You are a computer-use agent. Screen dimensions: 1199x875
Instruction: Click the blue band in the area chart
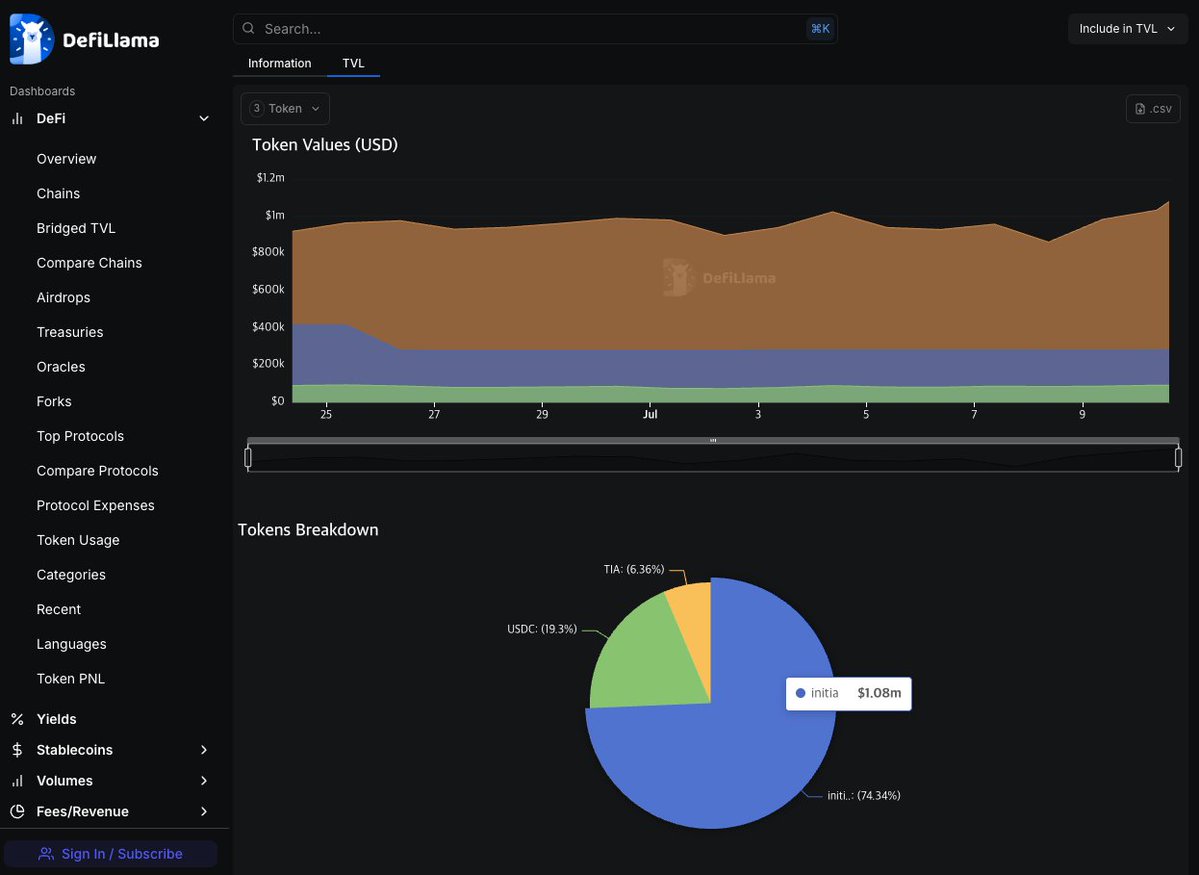(730, 368)
